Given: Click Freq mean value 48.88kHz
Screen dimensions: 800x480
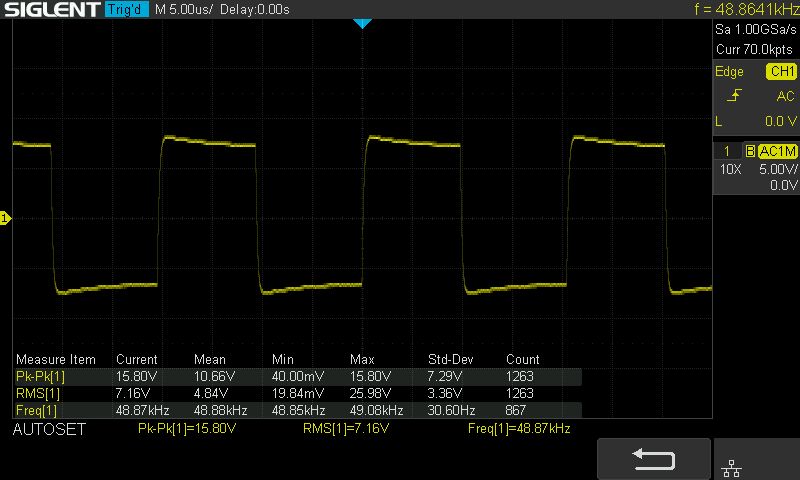Looking at the screenshot, I should pyautogui.click(x=220, y=410).
